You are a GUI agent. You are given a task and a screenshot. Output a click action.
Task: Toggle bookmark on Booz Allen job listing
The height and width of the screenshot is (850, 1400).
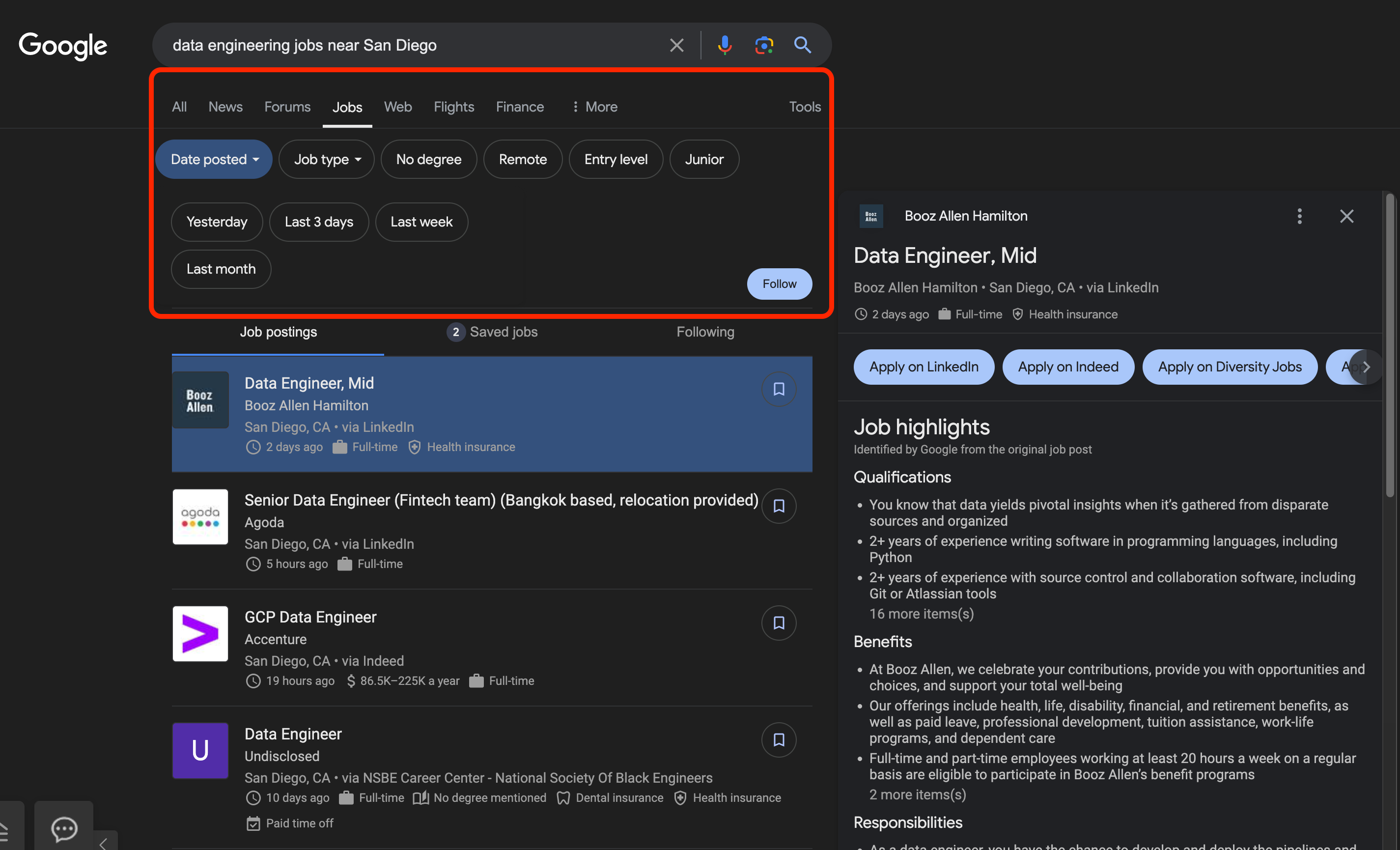coord(779,389)
